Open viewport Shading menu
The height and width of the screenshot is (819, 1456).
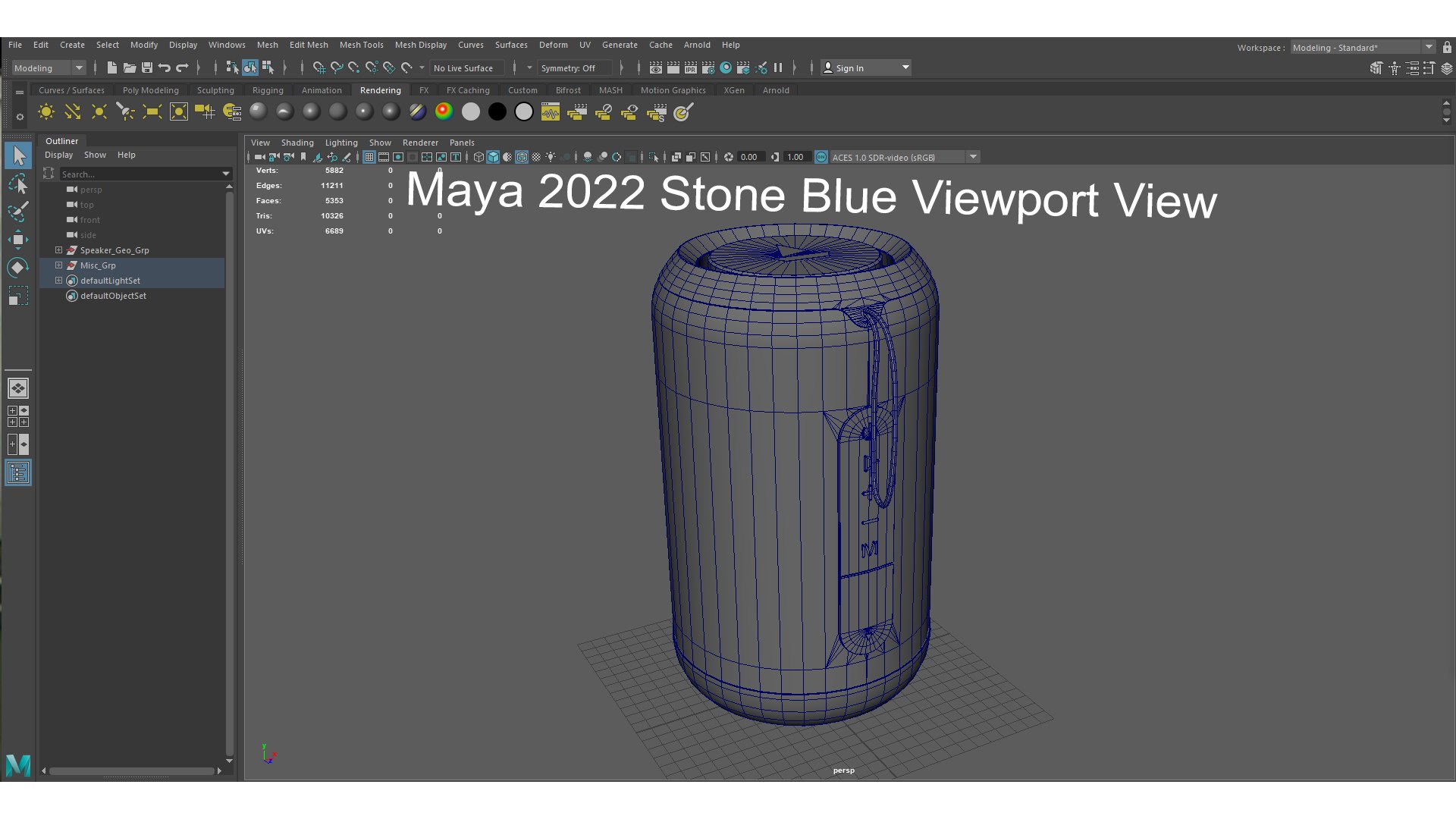coord(297,143)
